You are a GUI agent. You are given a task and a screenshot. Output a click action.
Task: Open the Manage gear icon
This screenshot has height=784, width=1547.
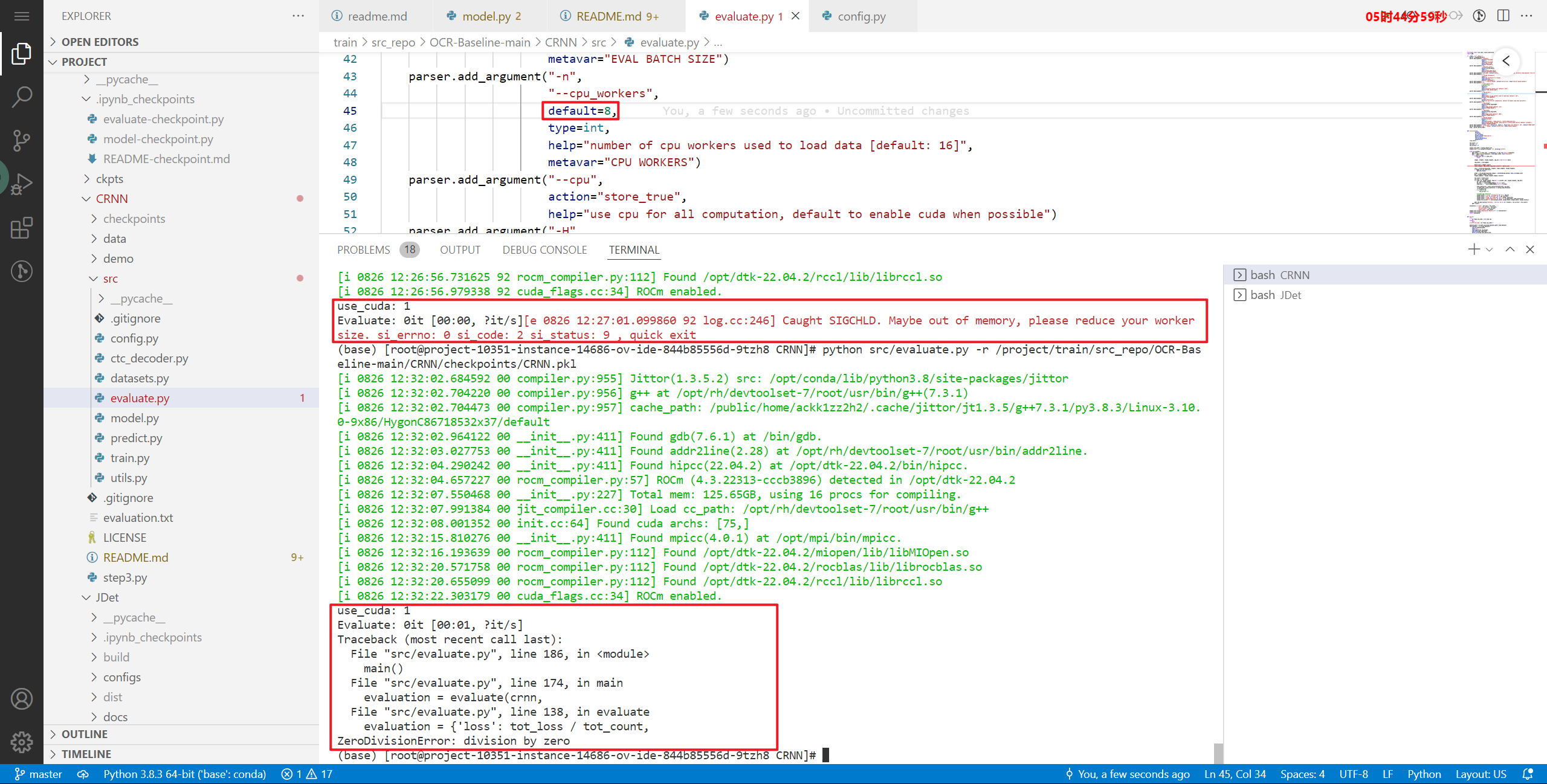pyautogui.click(x=22, y=742)
